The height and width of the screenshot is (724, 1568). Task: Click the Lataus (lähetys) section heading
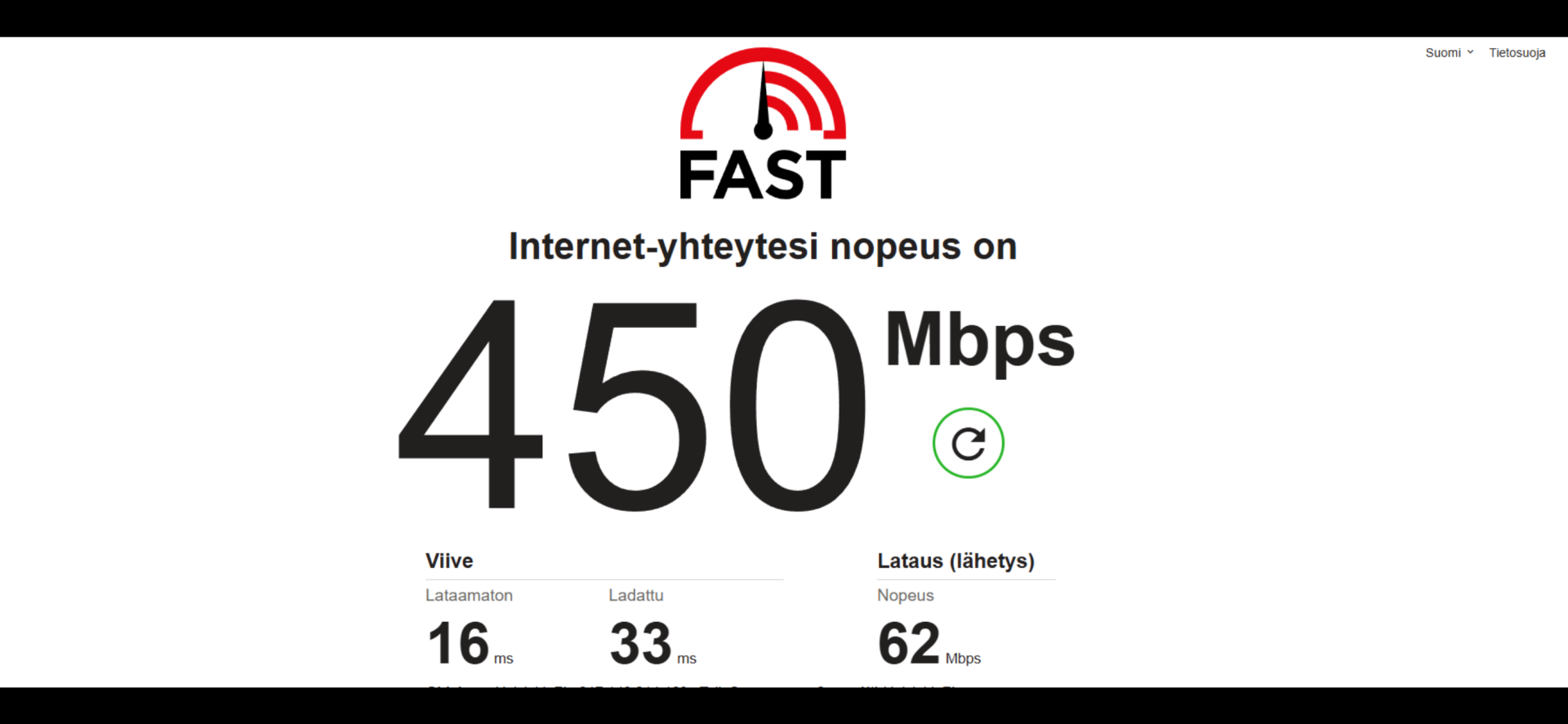(955, 561)
